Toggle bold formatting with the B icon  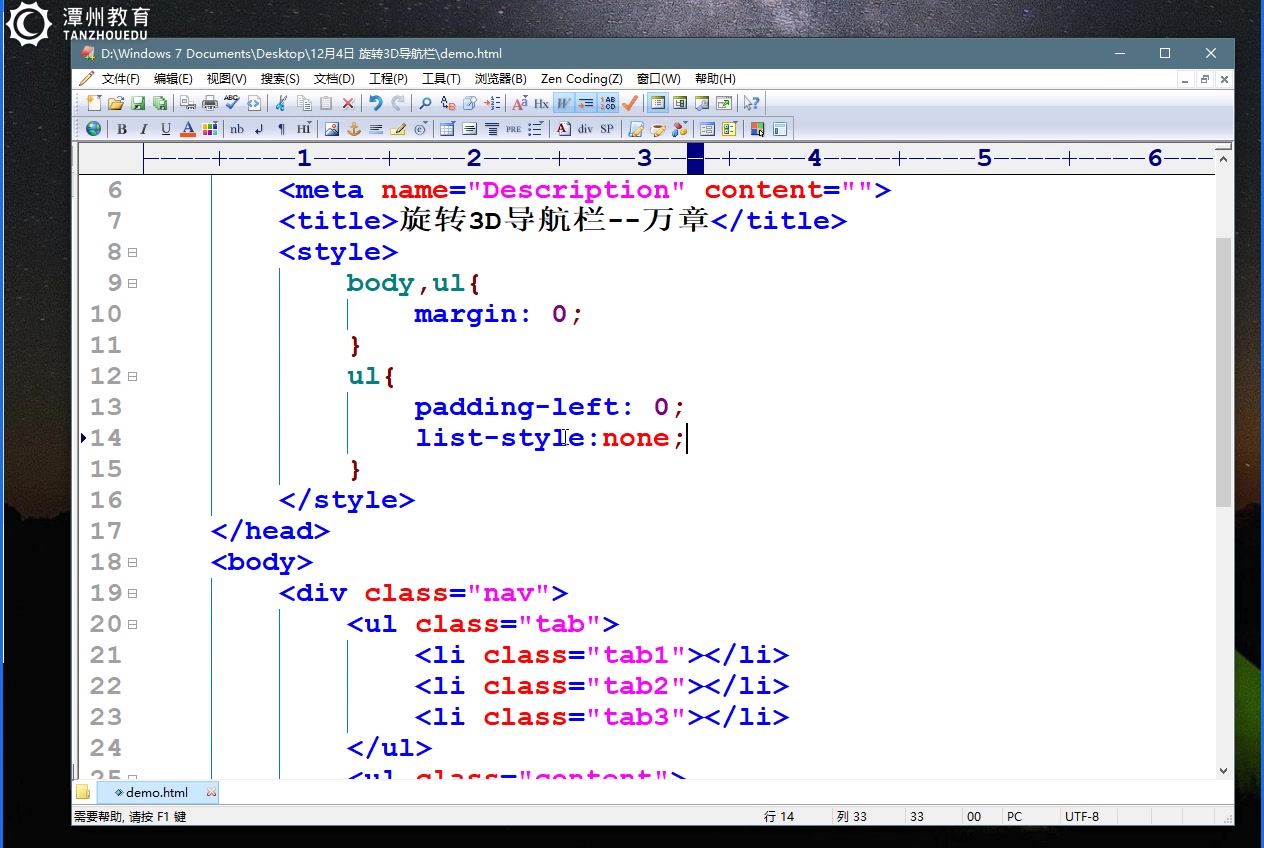coord(122,128)
